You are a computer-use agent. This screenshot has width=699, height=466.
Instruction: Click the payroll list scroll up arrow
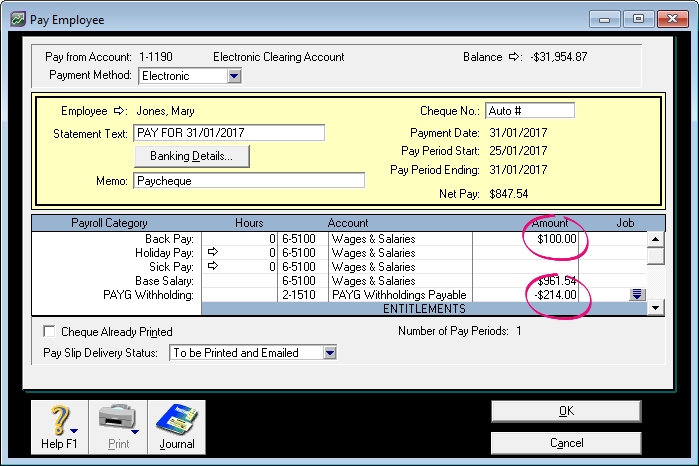tap(656, 239)
